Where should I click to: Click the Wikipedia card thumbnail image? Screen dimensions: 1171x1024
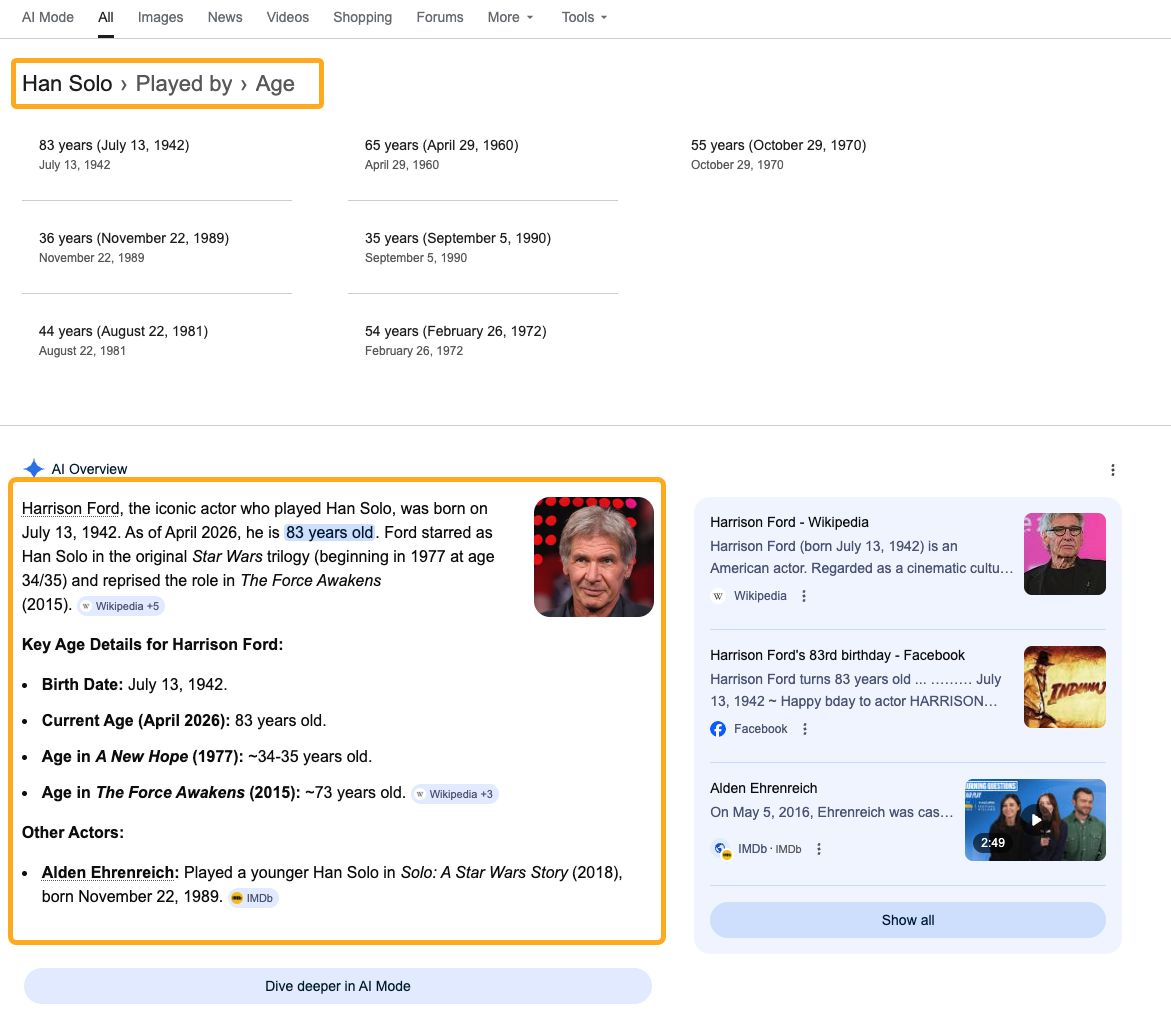click(x=1065, y=554)
